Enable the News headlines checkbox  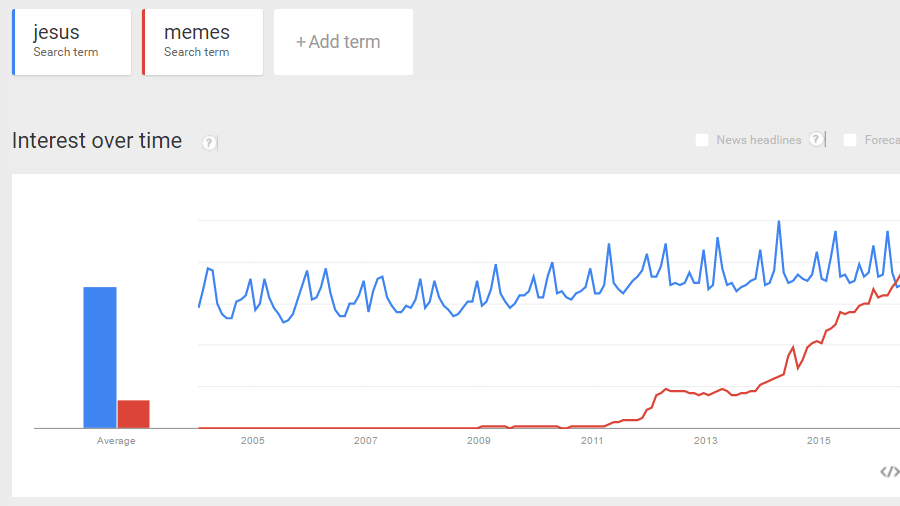[x=702, y=140]
